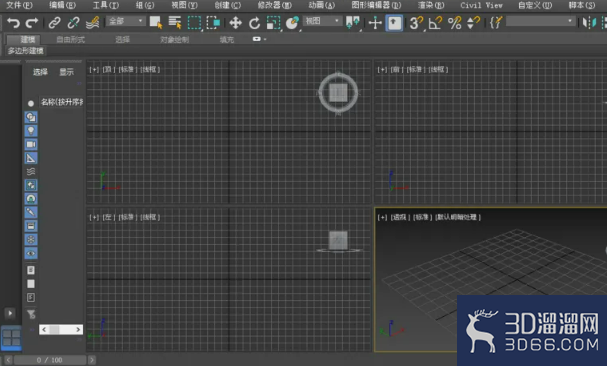
Task: Toggle the Angle Snap button
Action: point(436,23)
